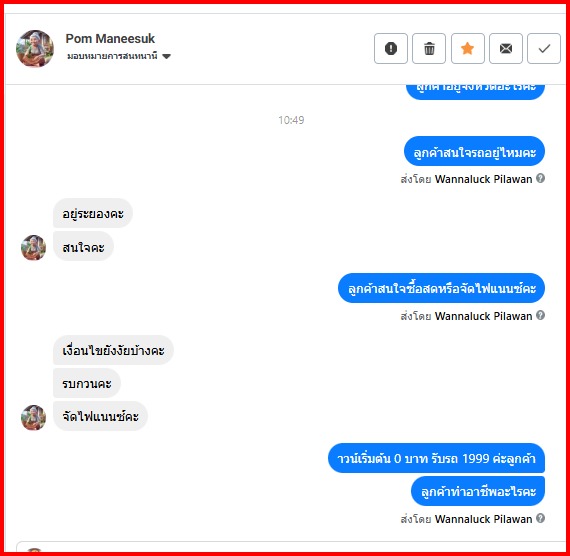The height and width of the screenshot is (556, 570).
Task: Show info icon below the ไฟแนนซ์ question message
Action: (541, 315)
